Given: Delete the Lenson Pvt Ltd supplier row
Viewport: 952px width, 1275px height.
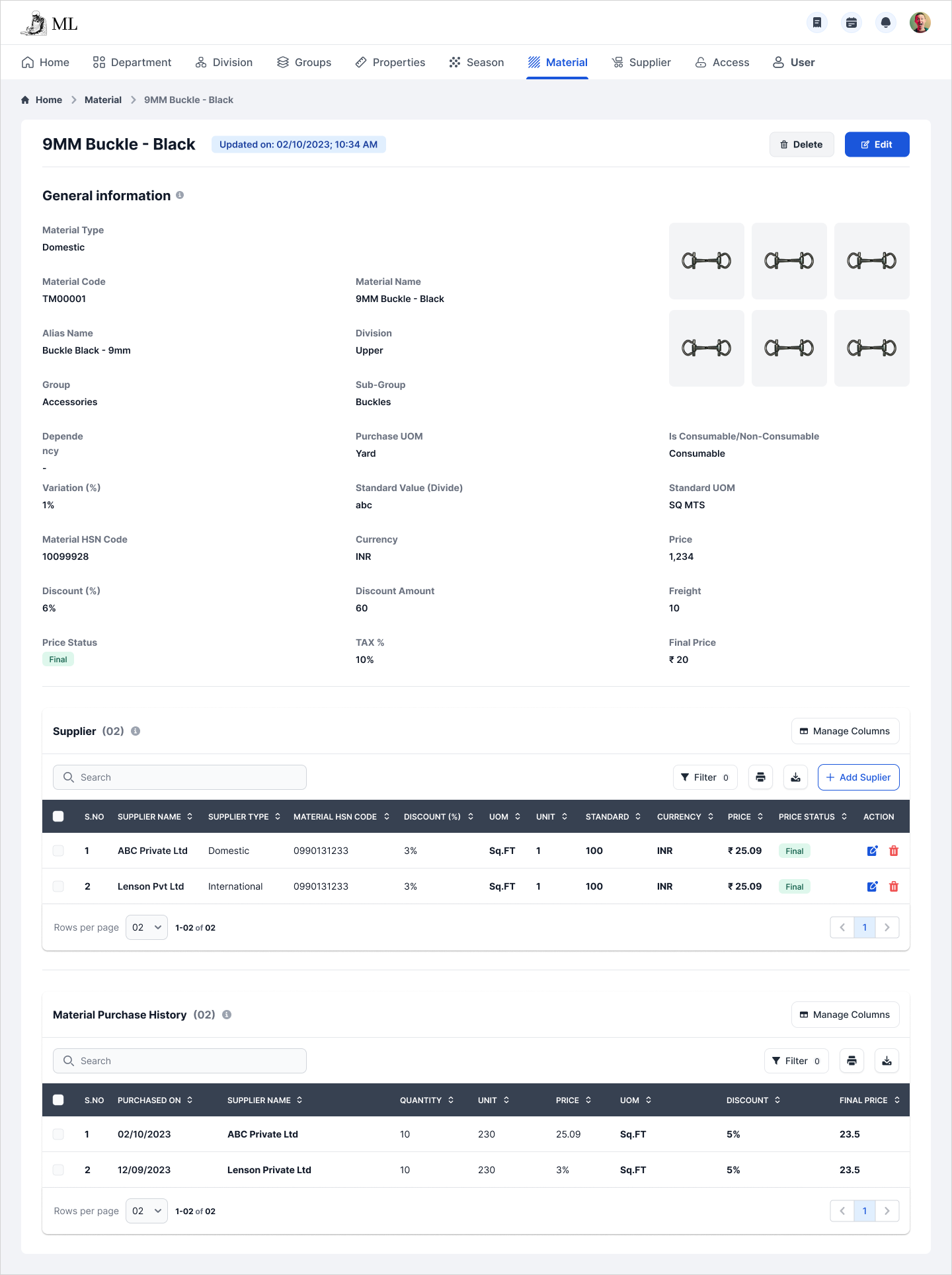Looking at the screenshot, I should pyautogui.click(x=894, y=886).
